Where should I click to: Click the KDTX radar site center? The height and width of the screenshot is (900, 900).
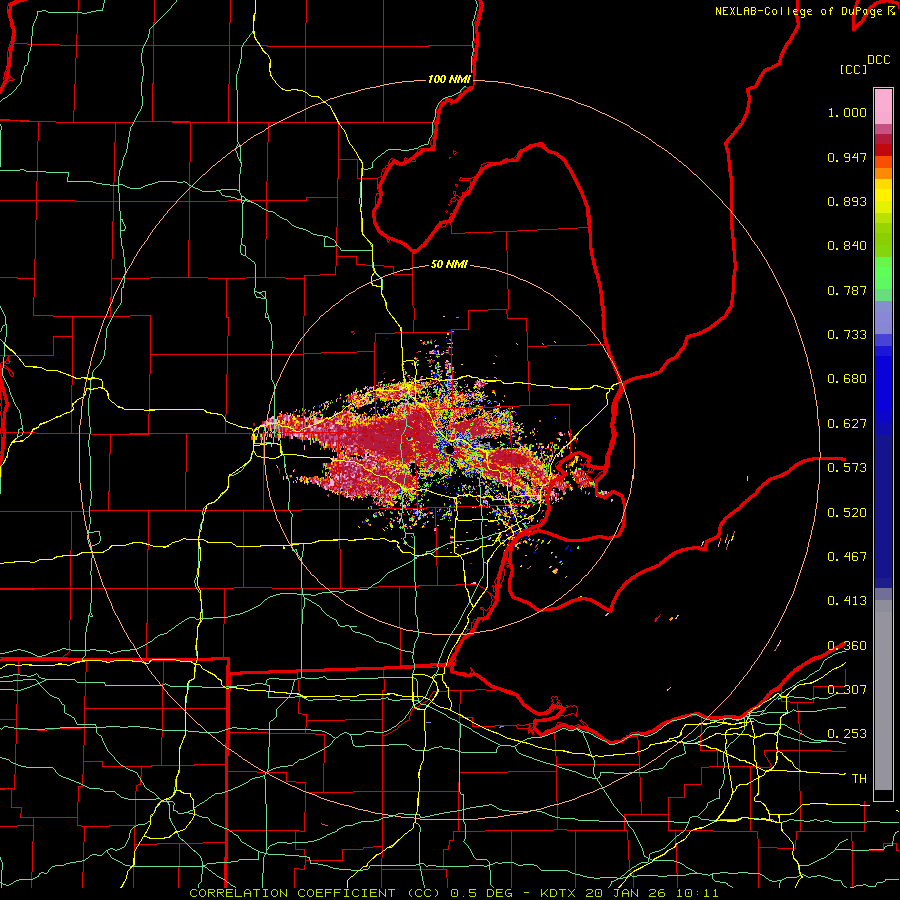click(x=448, y=448)
